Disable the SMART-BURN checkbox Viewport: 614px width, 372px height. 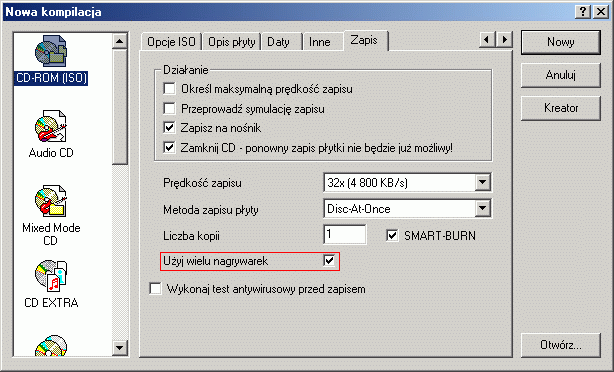[392, 235]
